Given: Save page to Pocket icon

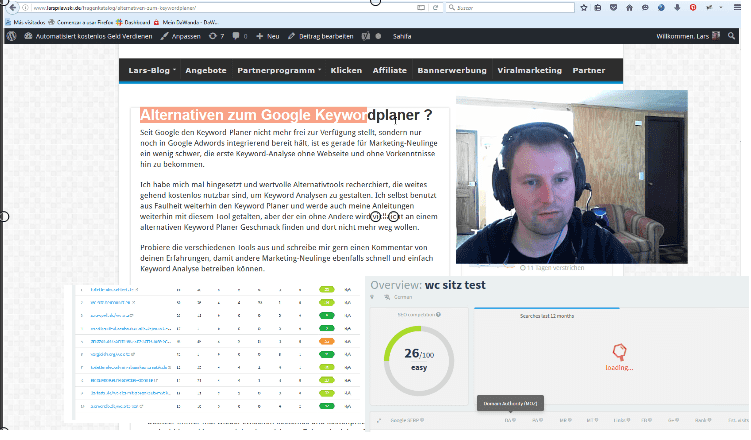Looking at the screenshot, I should tap(614, 8).
